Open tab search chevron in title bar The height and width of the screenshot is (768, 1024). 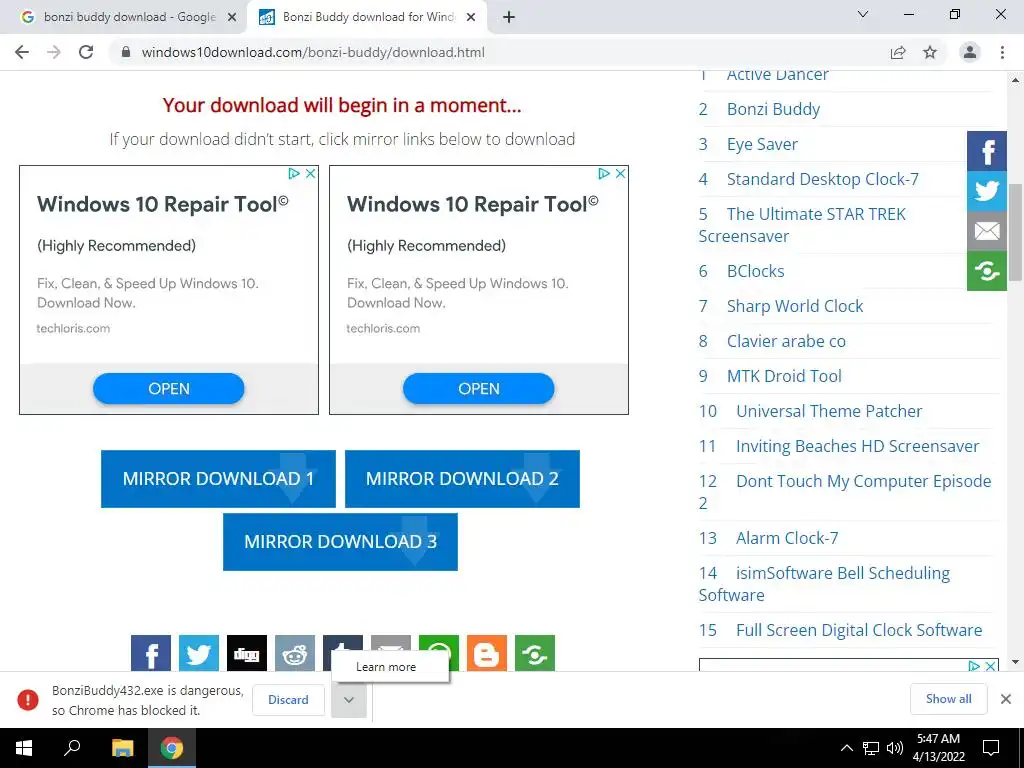click(x=863, y=14)
